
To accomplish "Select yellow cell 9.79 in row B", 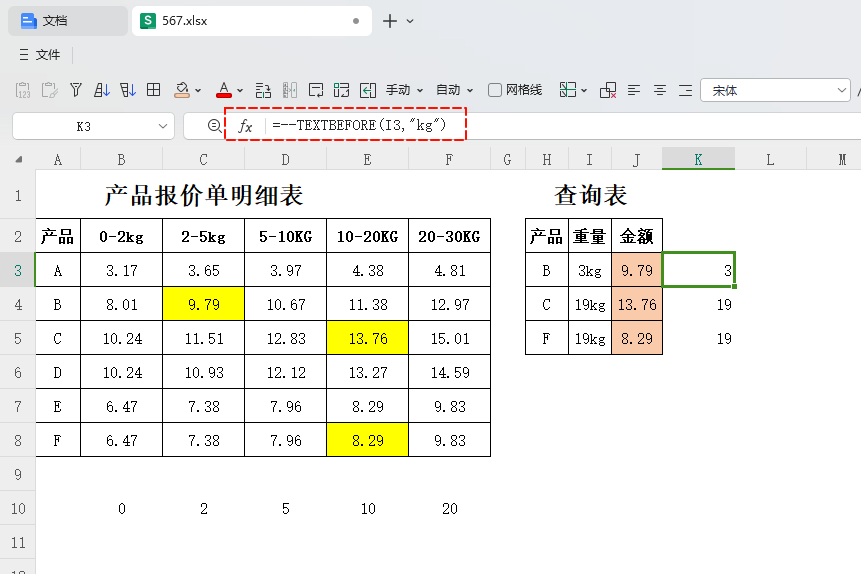I will [203, 304].
